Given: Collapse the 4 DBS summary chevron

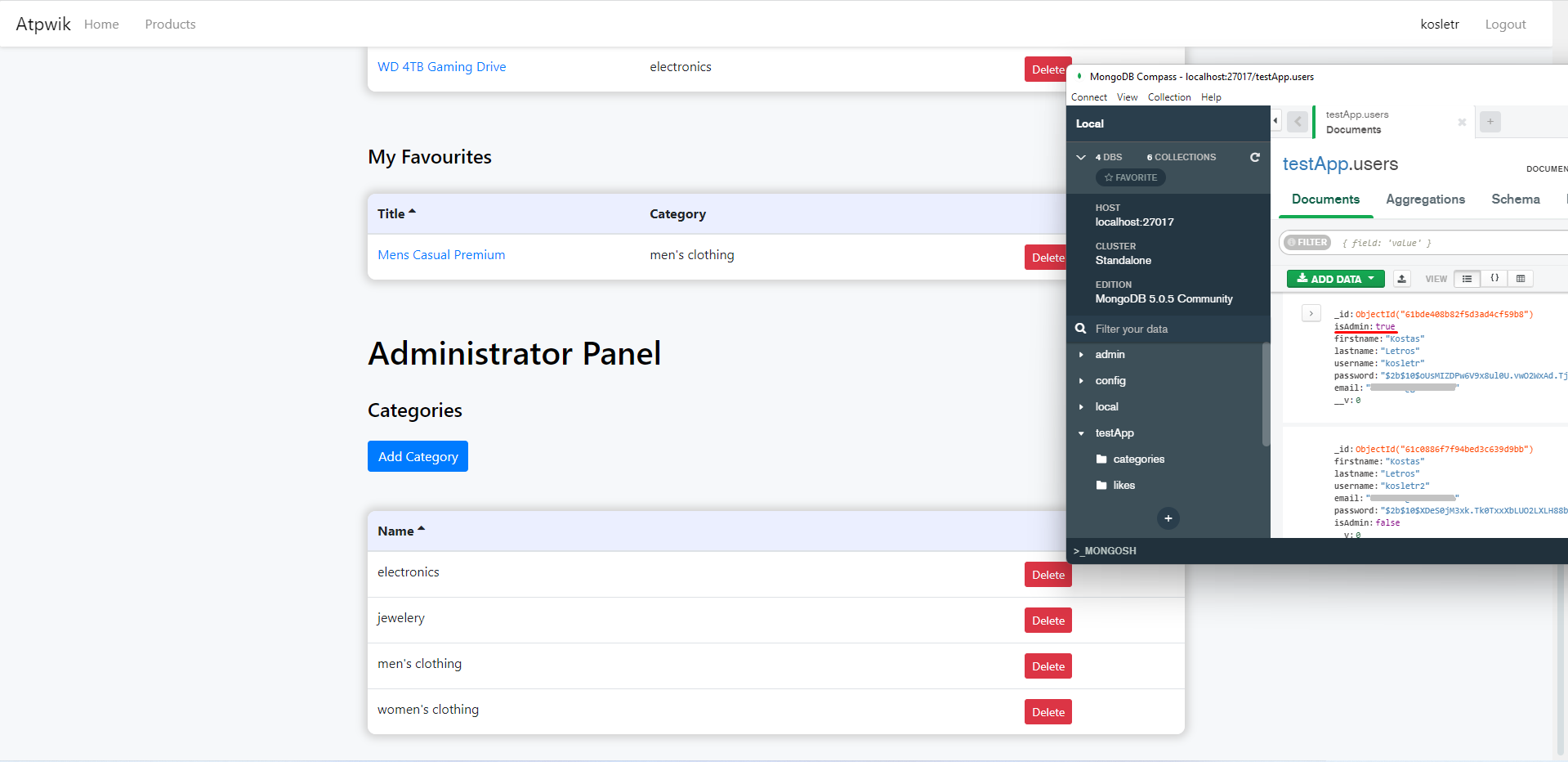Looking at the screenshot, I should [1081, 157].
